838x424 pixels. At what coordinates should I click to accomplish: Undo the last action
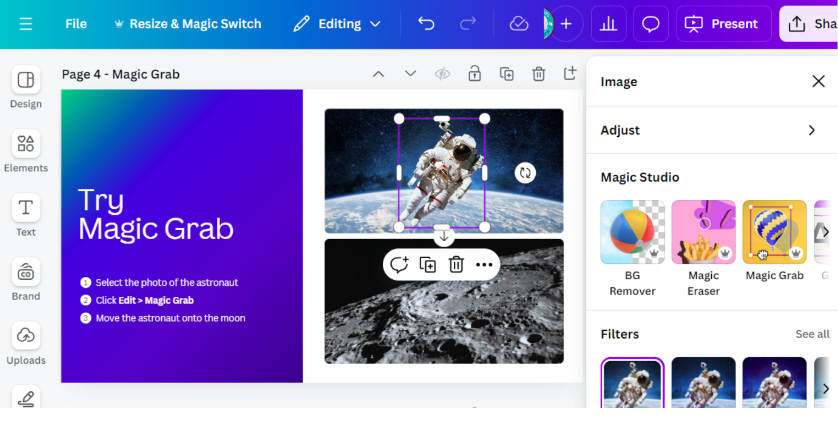click(x=426, y=24)
